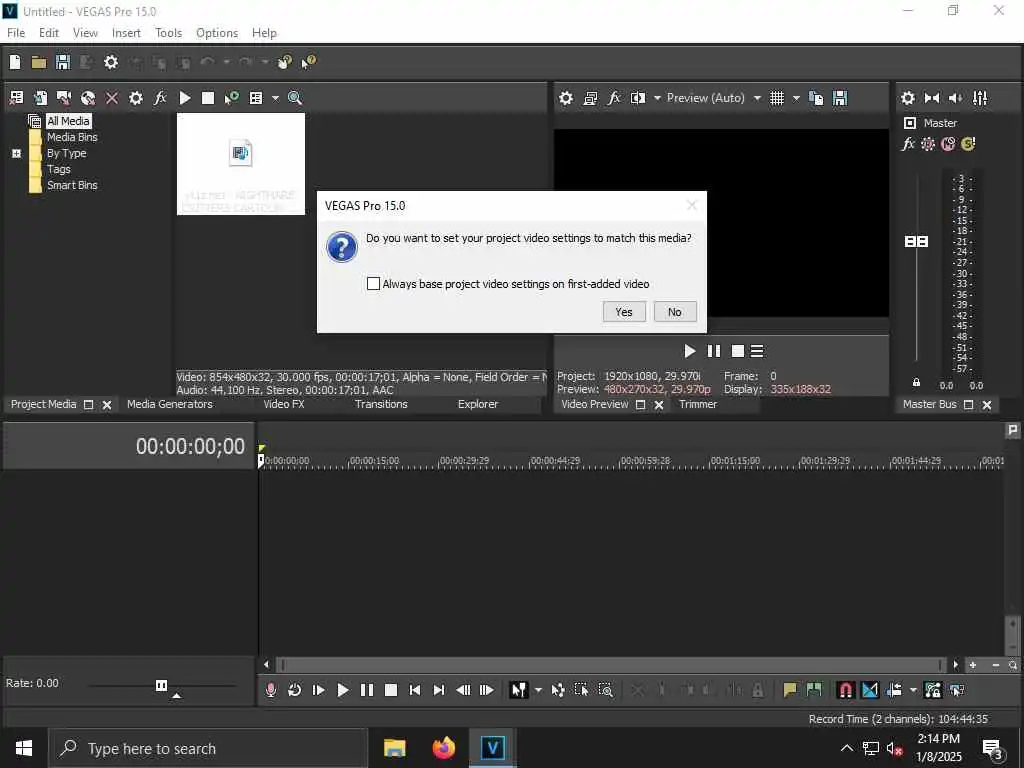
Task: Open Video Preview project settings gear
Action: coord(566,98)
